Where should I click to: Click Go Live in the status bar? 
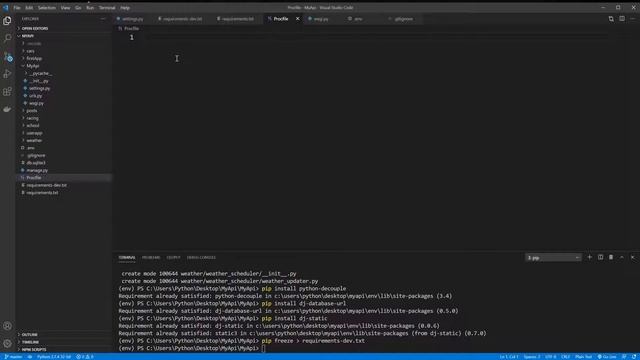(x=607, y=357)
